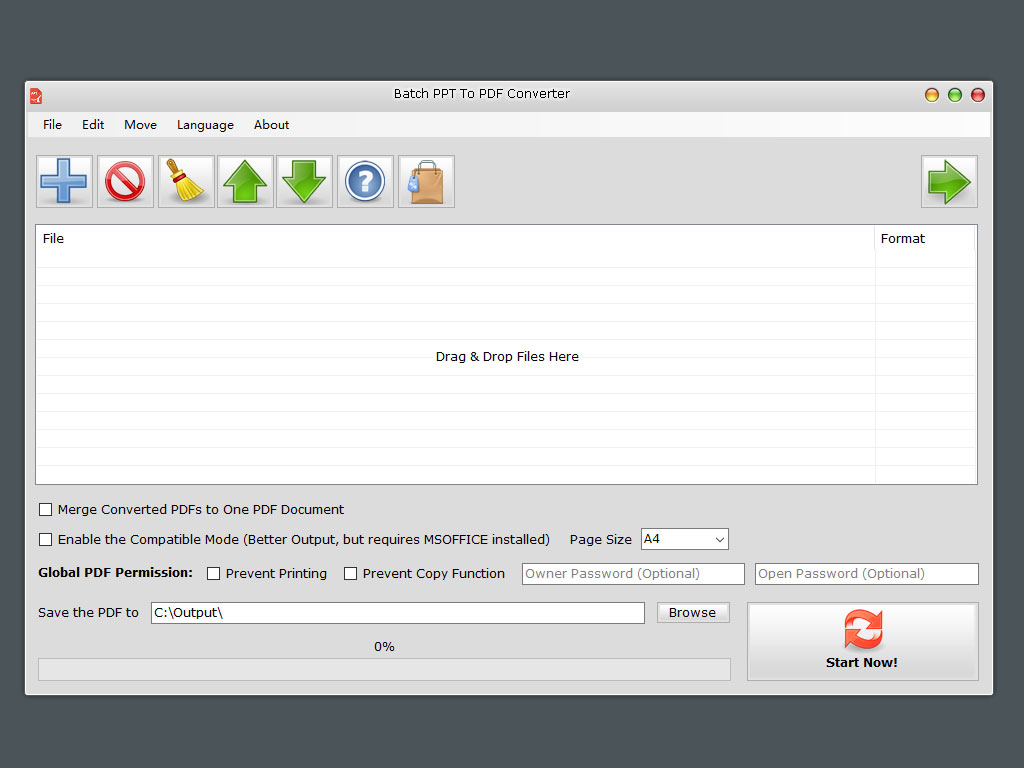Move file up with green up arrow
The height and width of the screenshot is (768, 1024).
click(245, 182)
